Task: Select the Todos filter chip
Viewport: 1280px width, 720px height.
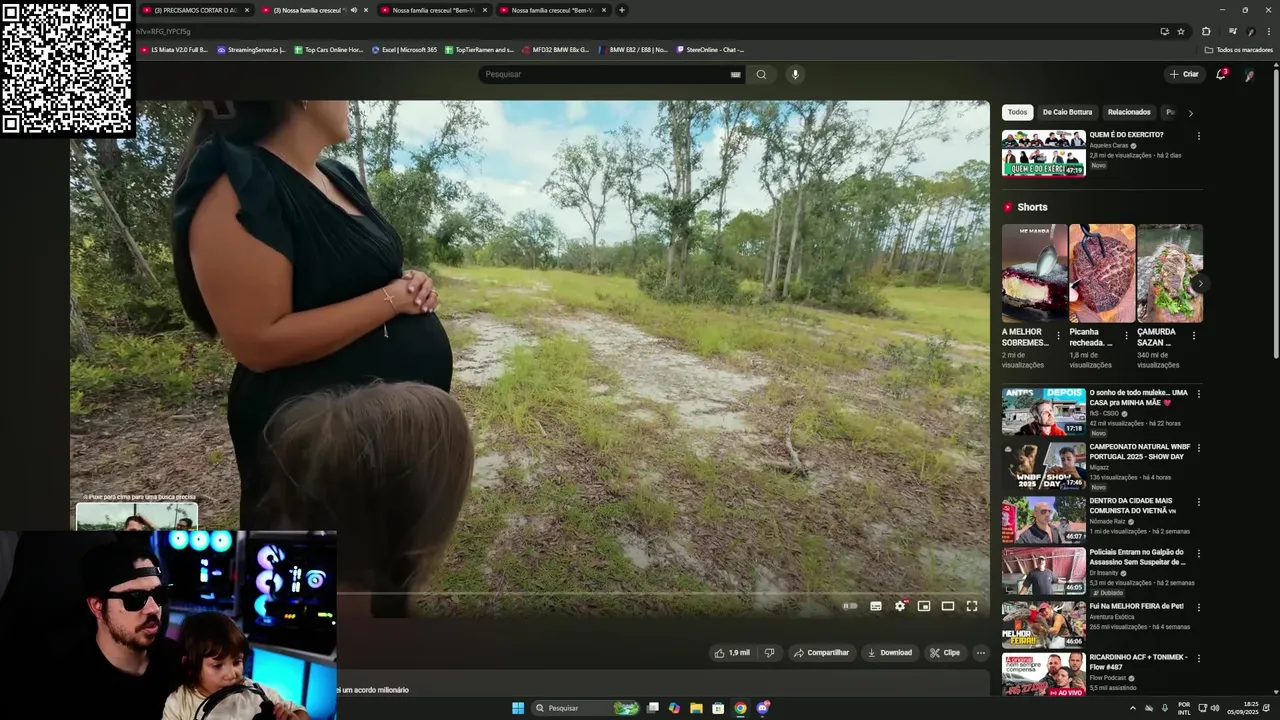Action: pos(1017,112)
